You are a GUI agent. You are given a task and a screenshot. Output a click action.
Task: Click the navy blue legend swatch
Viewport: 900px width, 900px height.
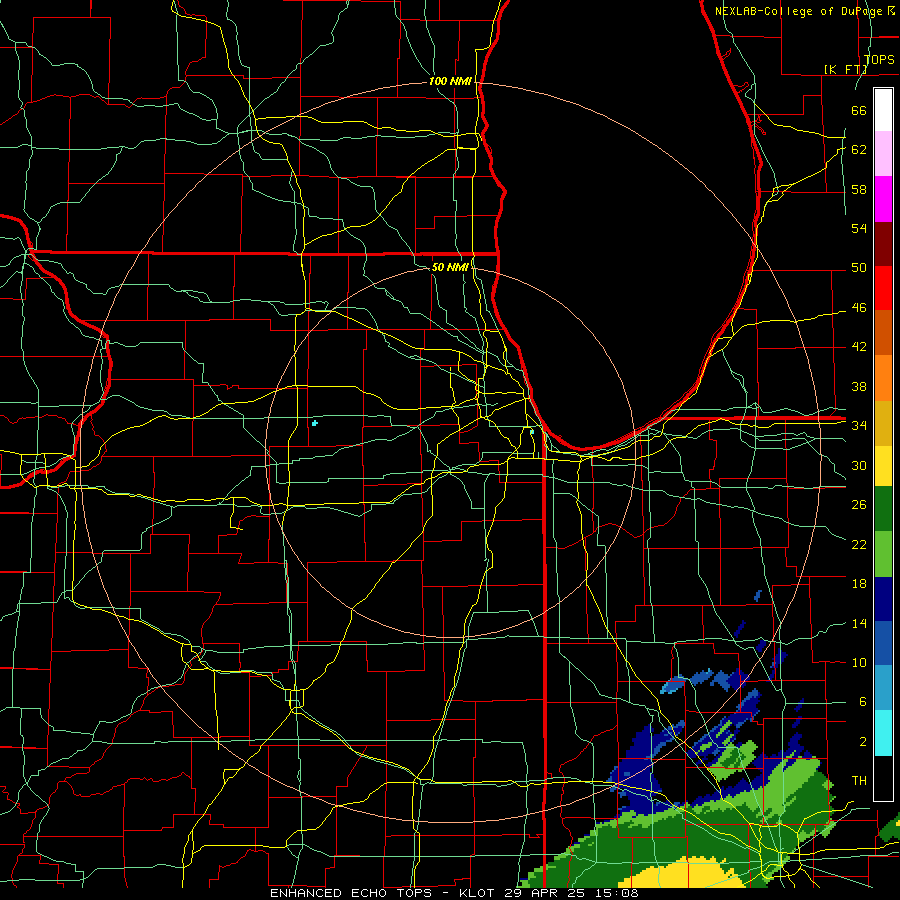883,599
